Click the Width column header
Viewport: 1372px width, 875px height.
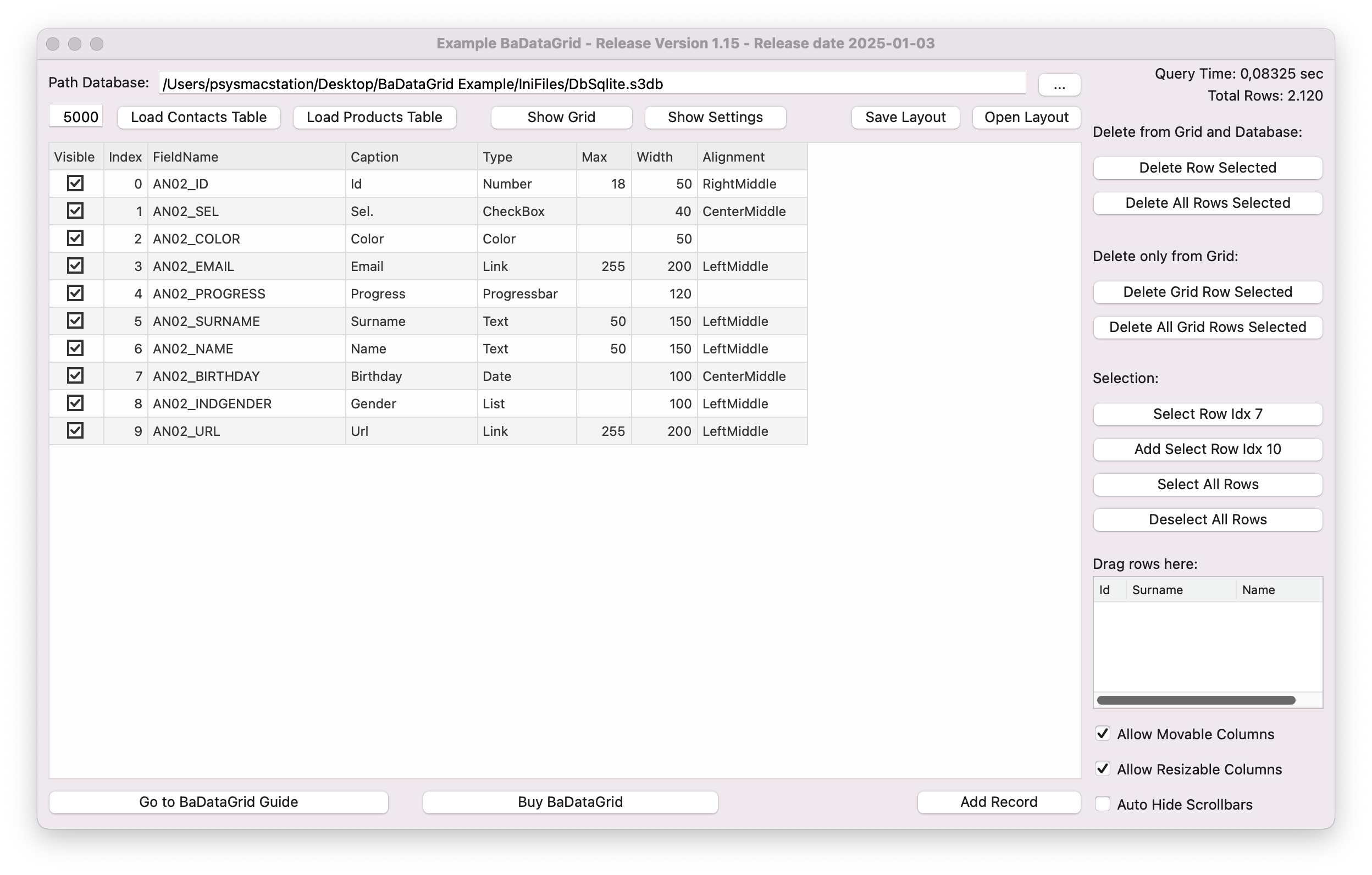point(665,157)
